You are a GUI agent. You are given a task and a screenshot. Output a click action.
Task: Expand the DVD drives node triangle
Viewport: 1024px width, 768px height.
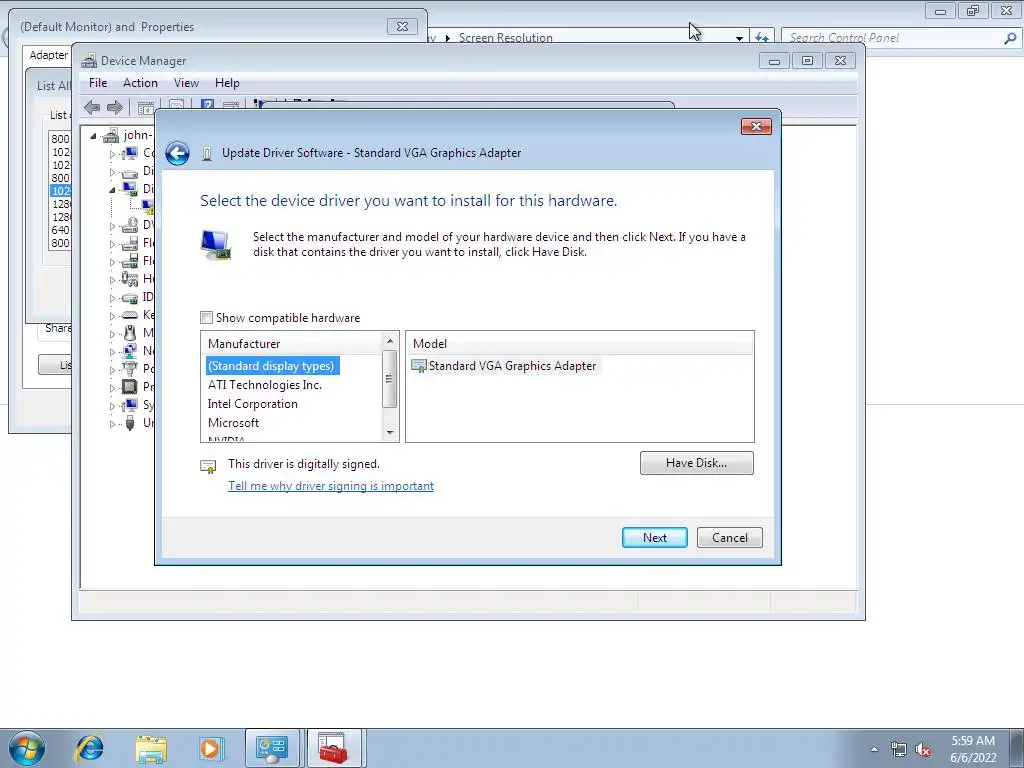coord(112,226)
